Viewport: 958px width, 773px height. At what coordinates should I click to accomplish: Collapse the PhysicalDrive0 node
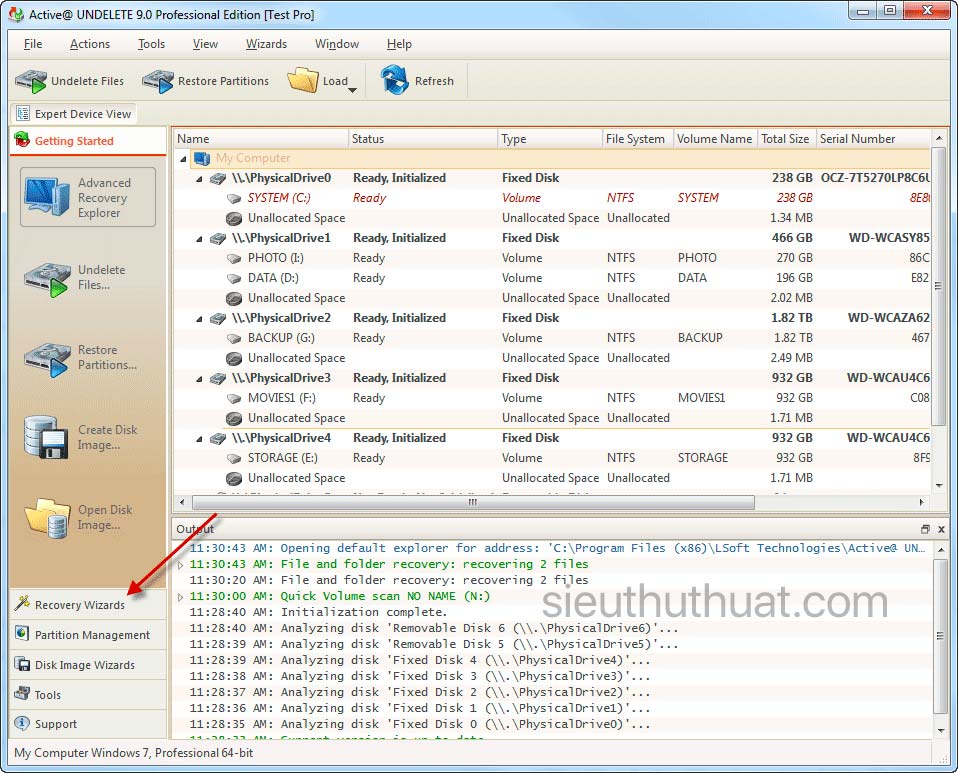[x=199, y=179]
